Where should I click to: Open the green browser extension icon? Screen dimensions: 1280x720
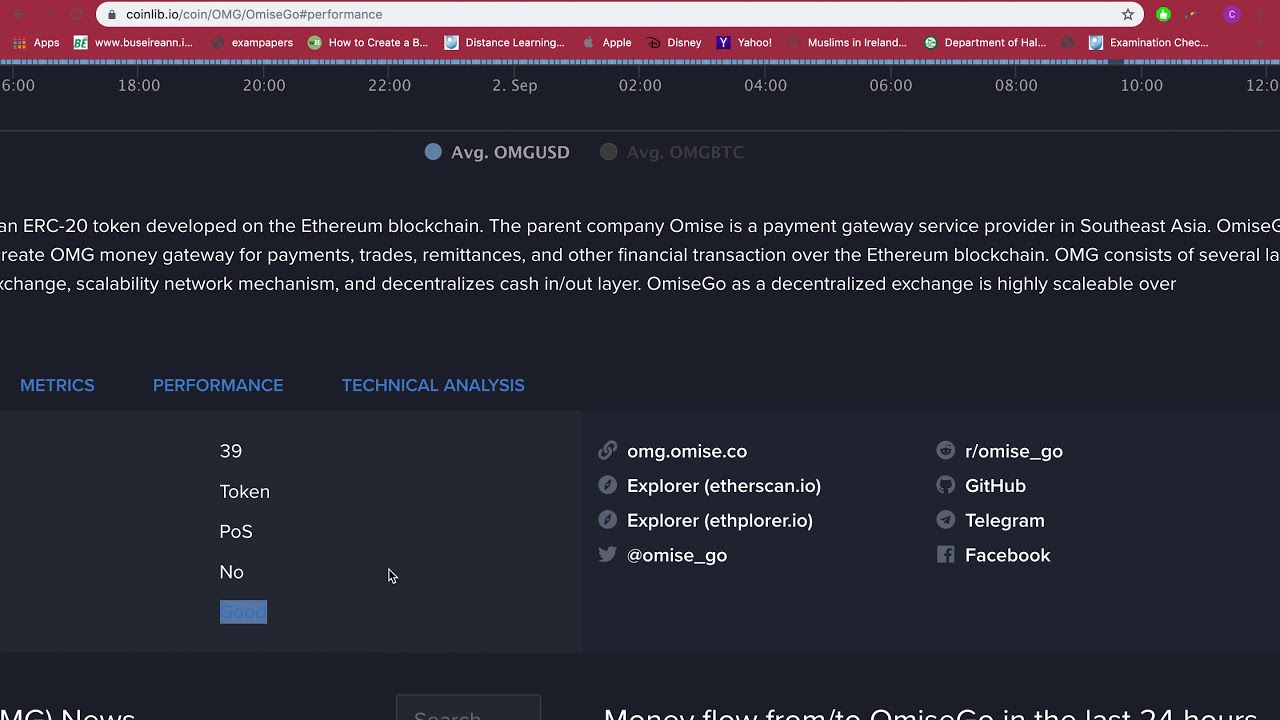pos(1163,14)
